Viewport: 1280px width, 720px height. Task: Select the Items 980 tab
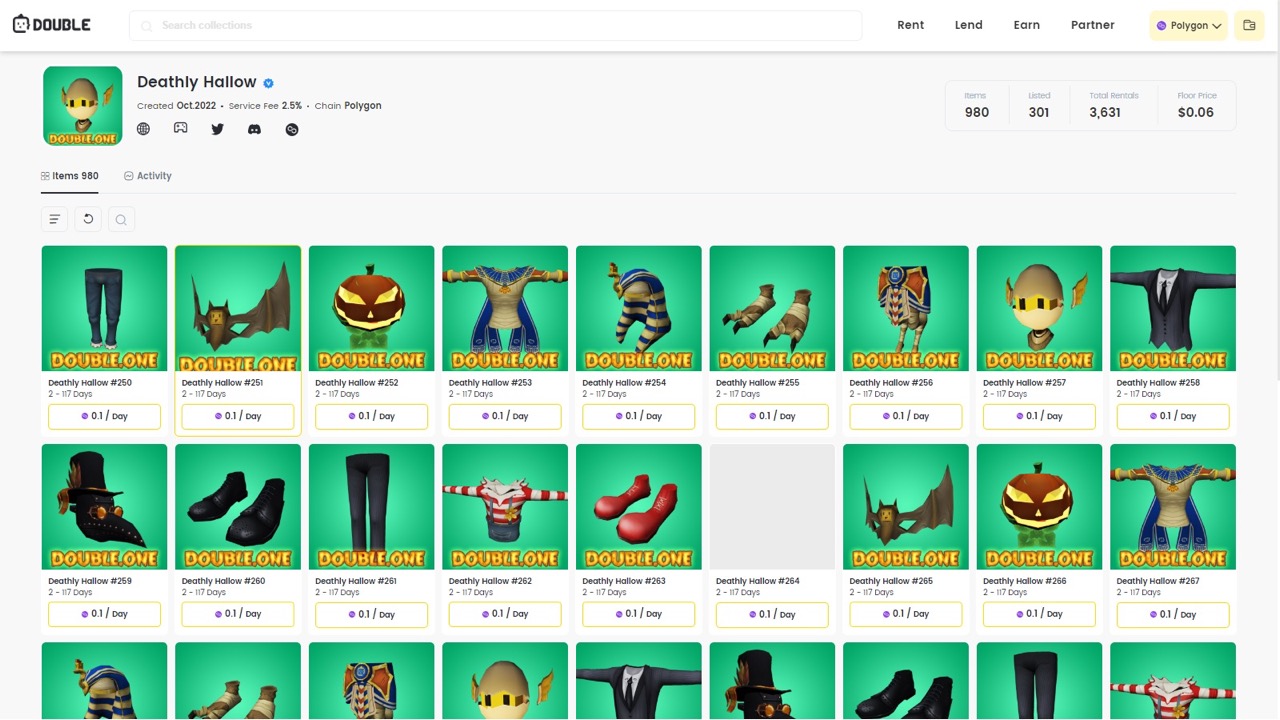pyautogui.click(x=70, y=176)
